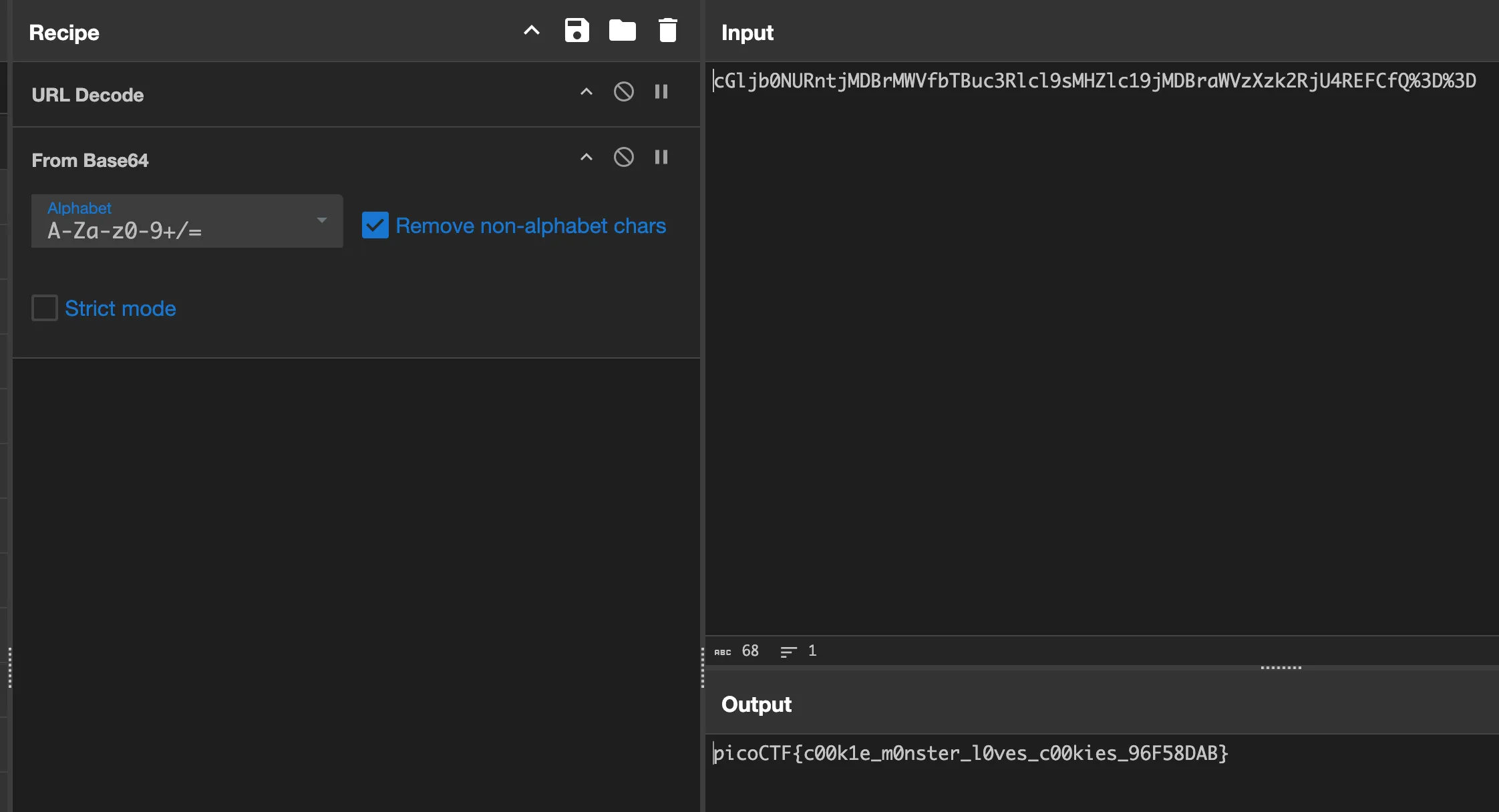The image size is (1499, 812).
Task: Click the Output panel header
Action: point(756,704)
